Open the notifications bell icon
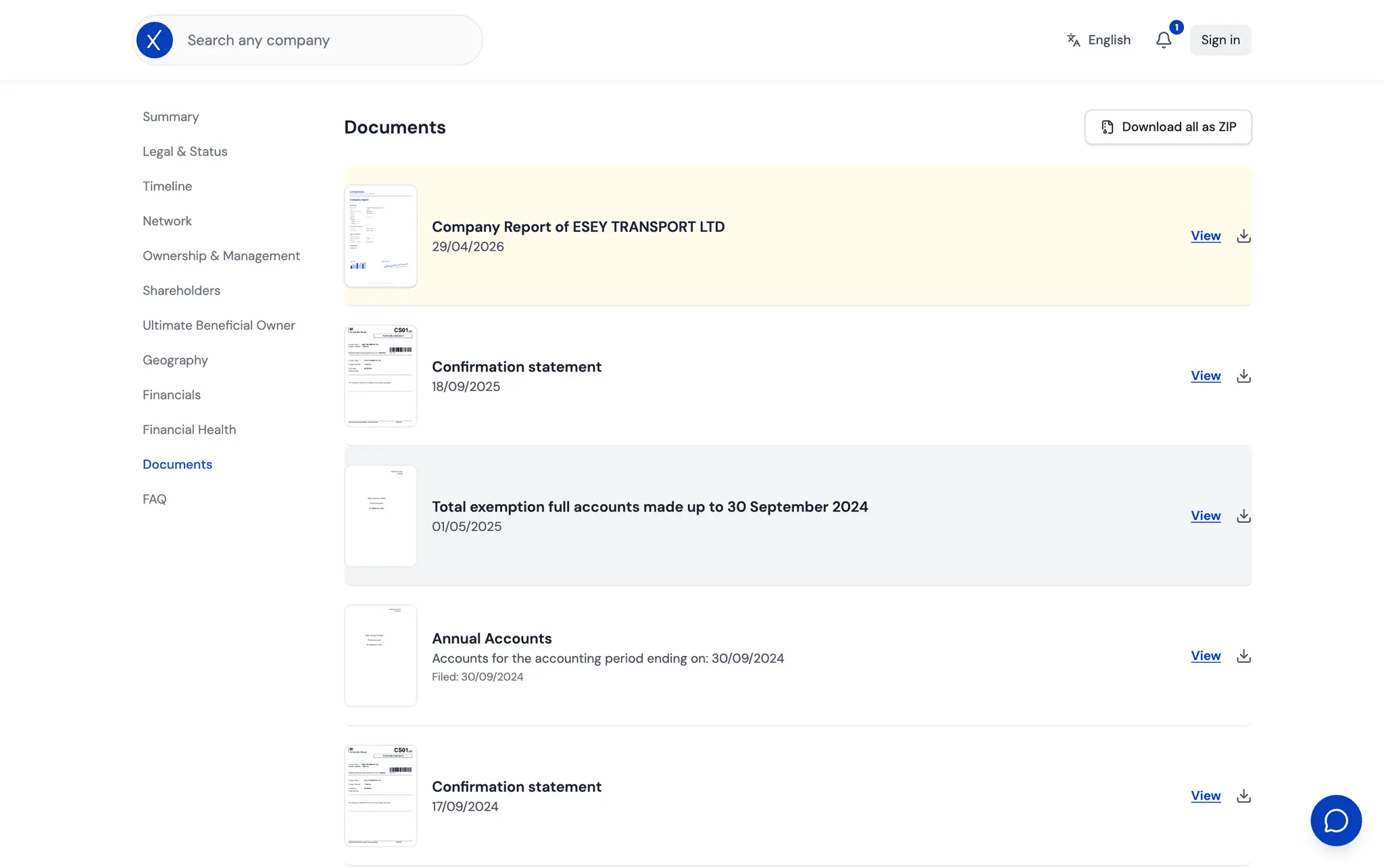Viewport: 1384px width, 868px height. point(1164,41)
